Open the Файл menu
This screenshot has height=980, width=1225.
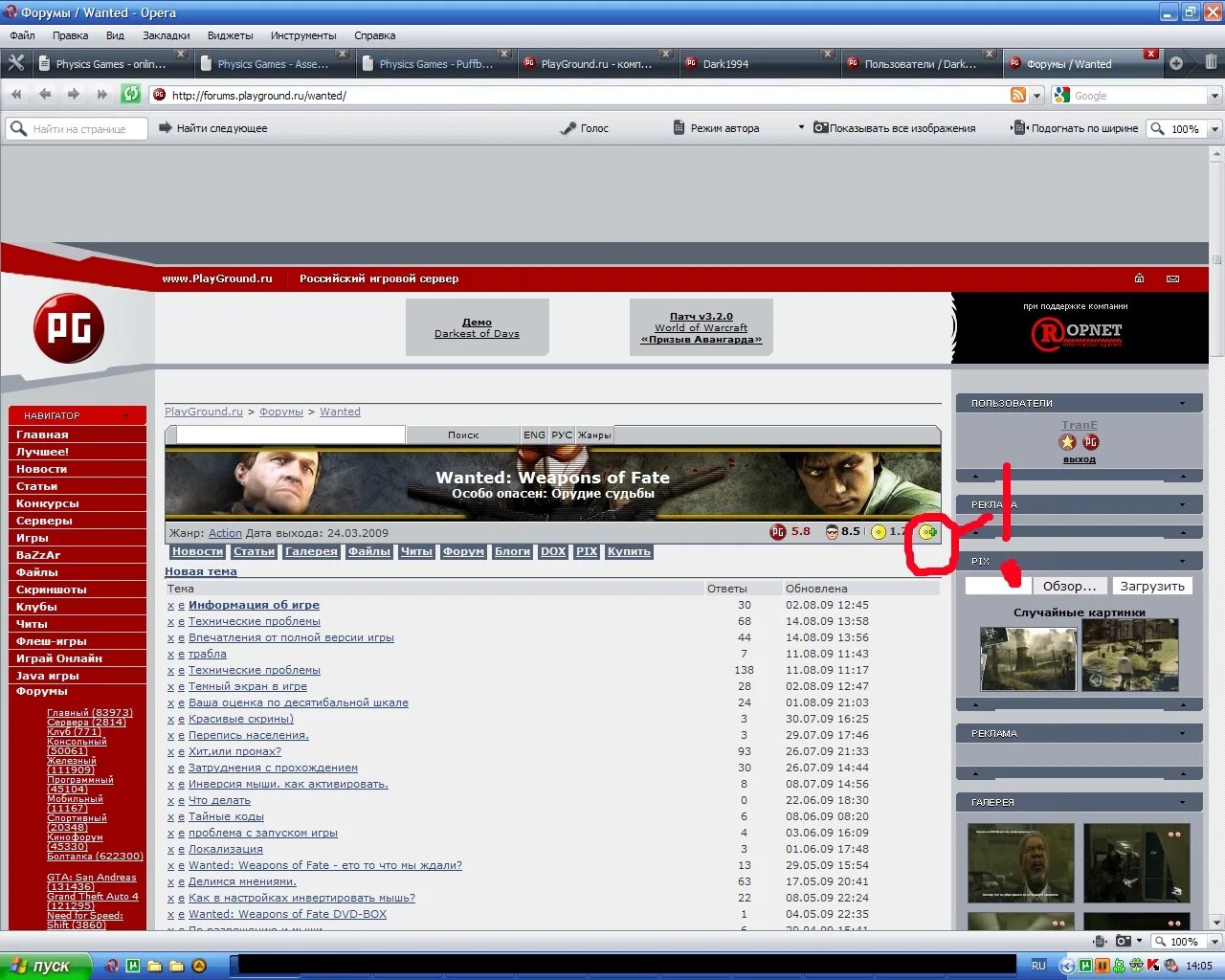[x=22, y=35]
